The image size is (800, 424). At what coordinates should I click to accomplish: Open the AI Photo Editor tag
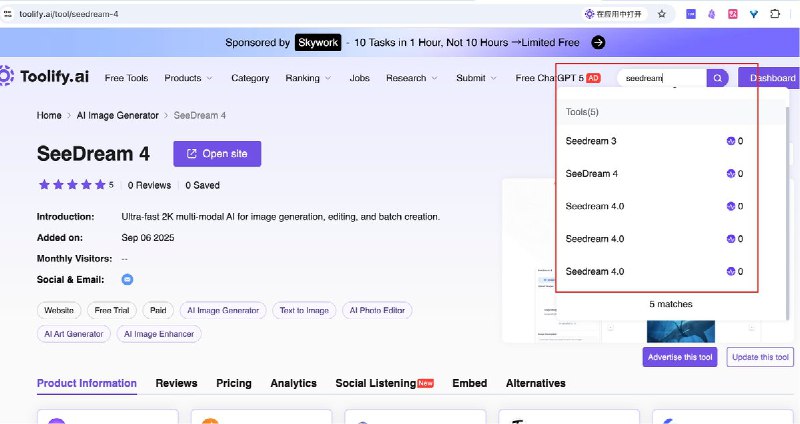click(x=377, y=310)
